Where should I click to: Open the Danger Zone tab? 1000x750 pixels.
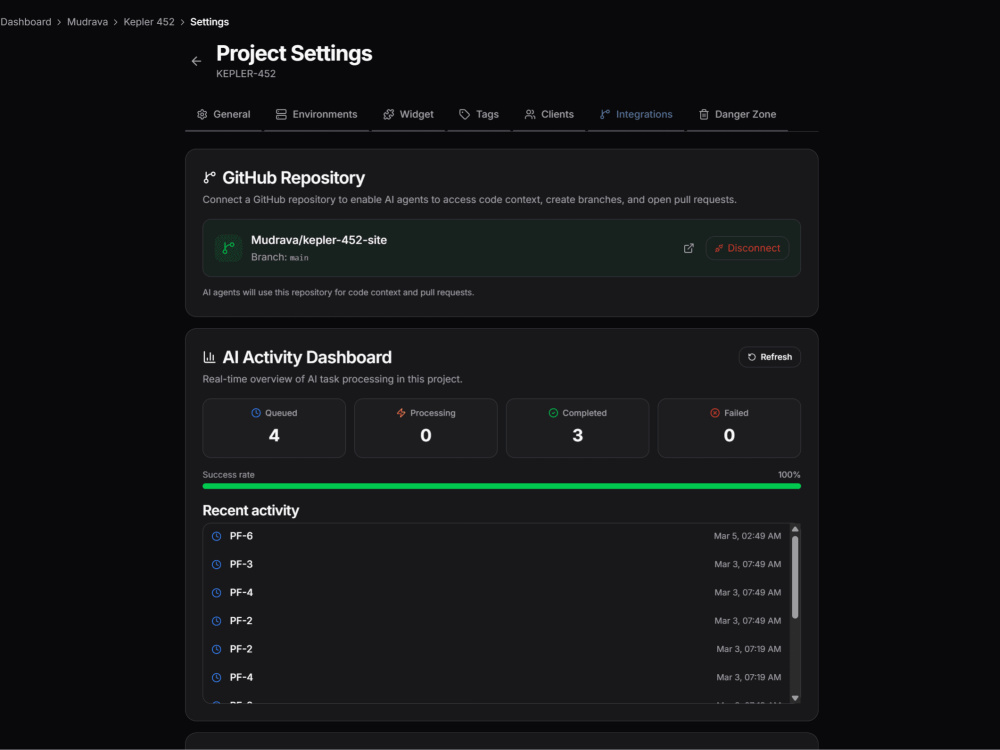(x=737, y=115)
